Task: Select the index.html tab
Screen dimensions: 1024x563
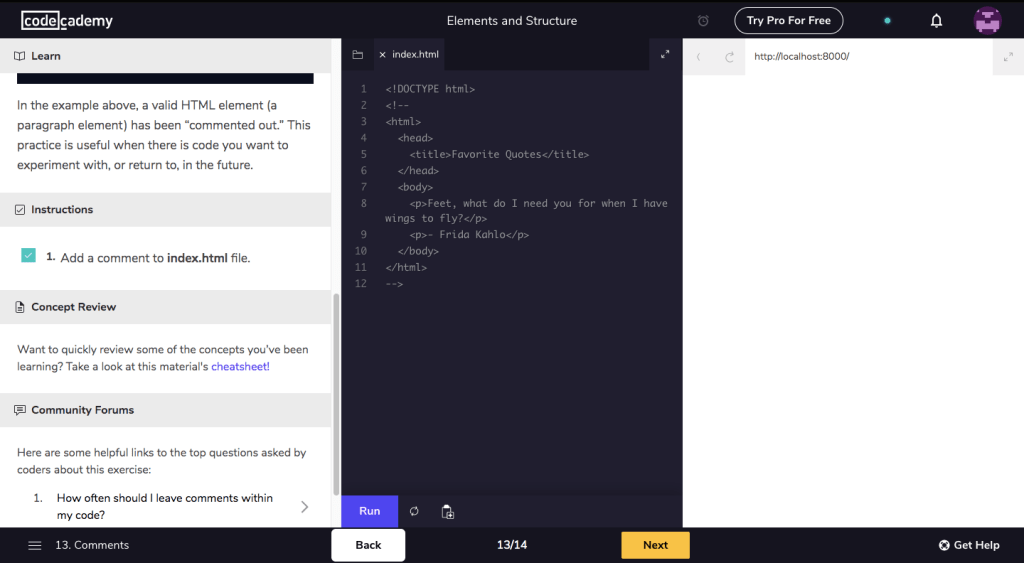Action: pos(415,55)
